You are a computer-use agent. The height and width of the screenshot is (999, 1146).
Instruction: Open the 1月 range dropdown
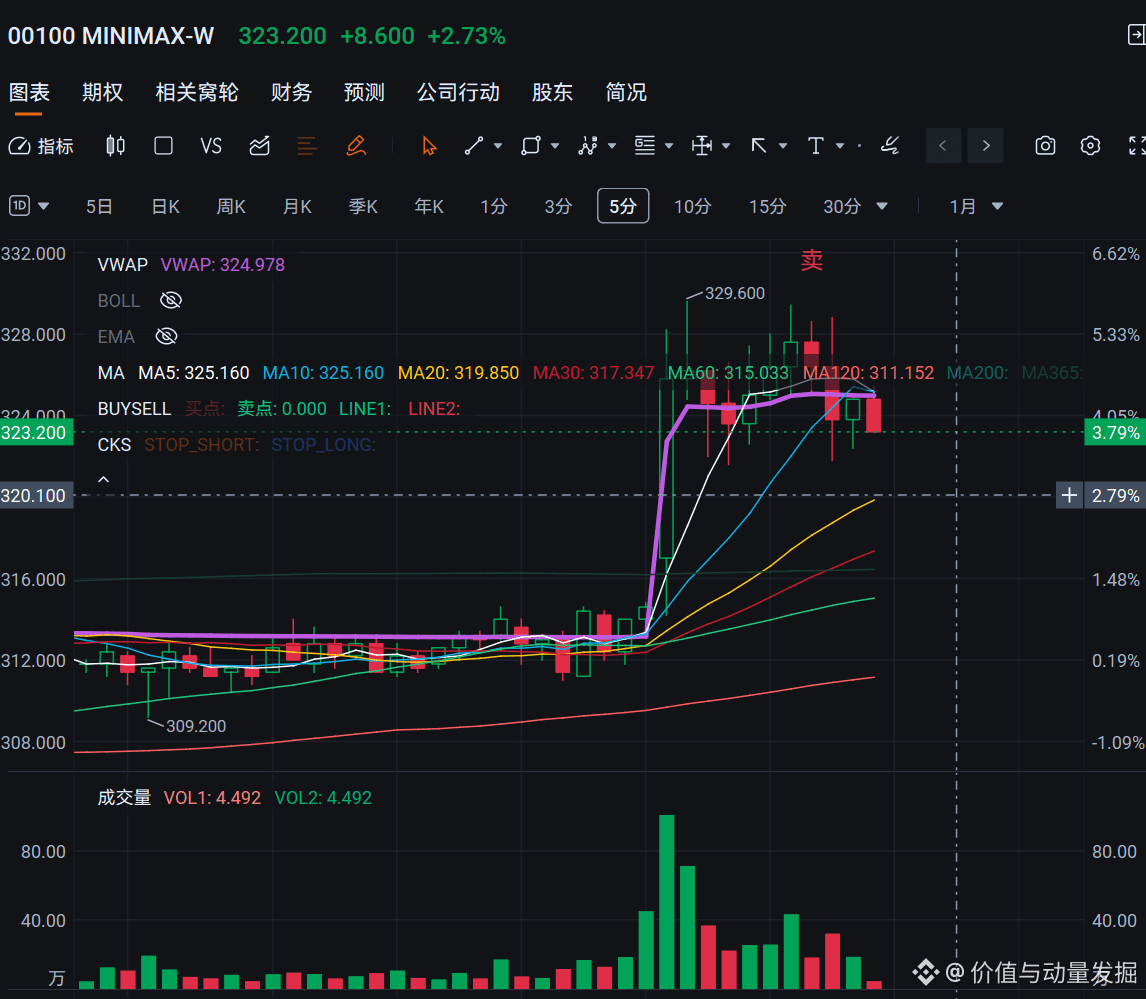tap(976, 207)
